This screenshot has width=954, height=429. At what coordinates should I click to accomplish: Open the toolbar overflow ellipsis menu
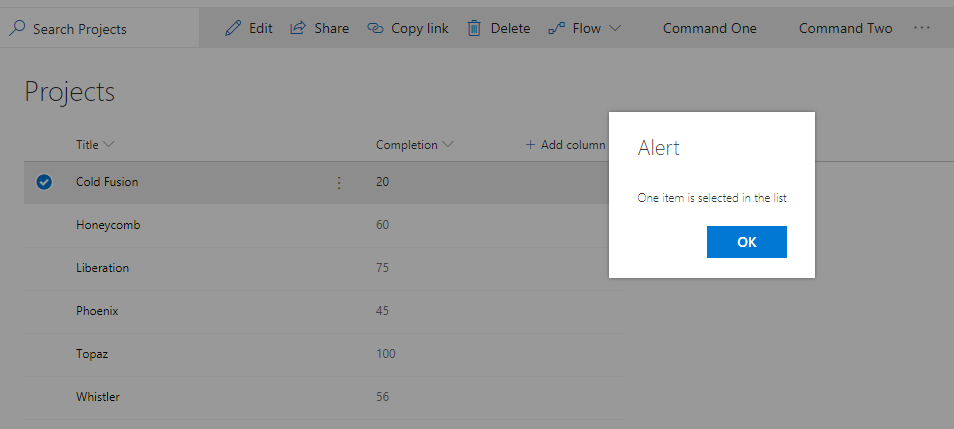922,28
